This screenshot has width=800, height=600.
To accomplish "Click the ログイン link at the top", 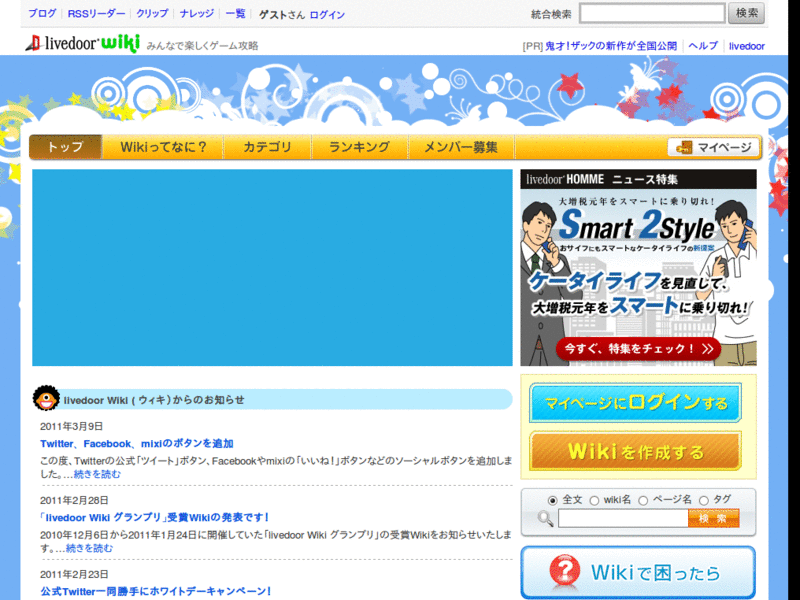I will (x=327, y=15).
